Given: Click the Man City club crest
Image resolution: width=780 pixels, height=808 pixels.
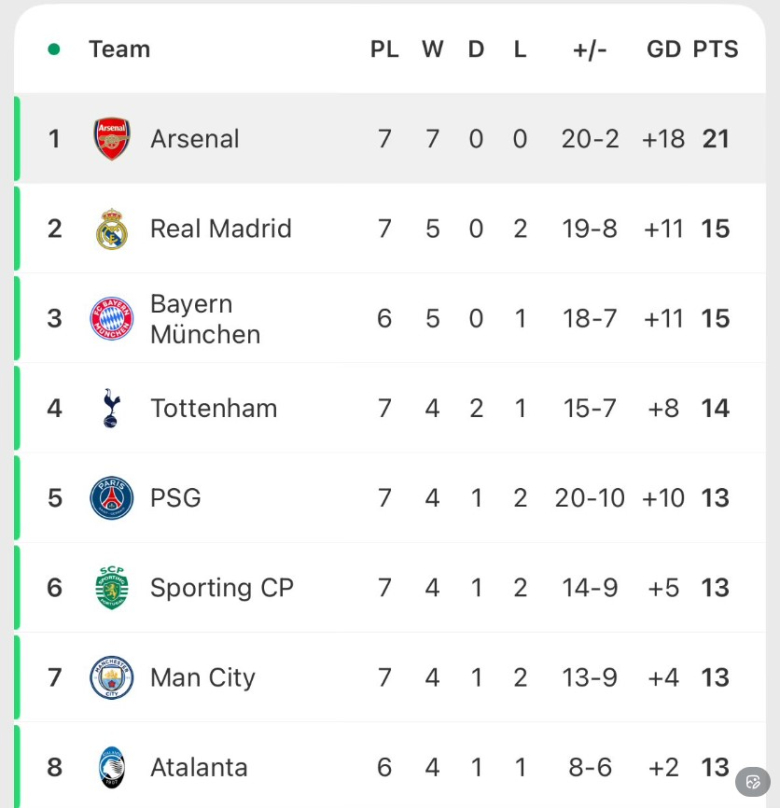Looking at the screenshot, I should (x=112, y=678).
